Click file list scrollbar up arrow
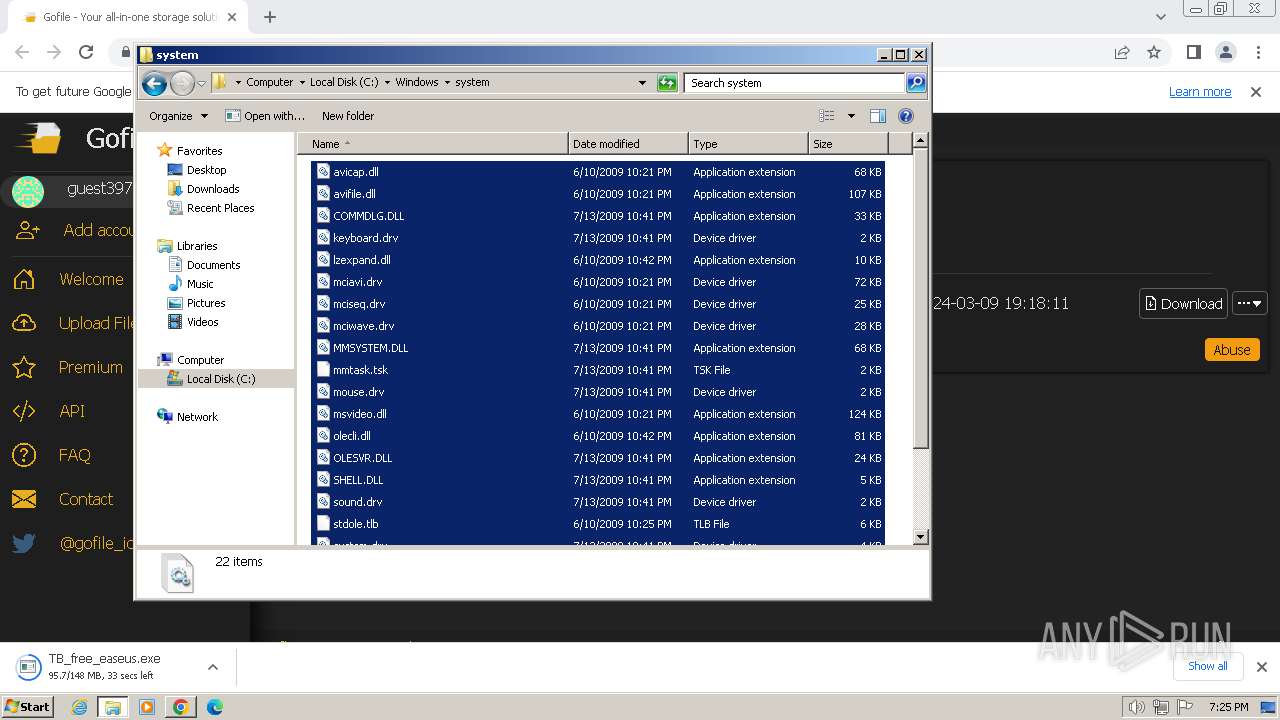Screen dimensions: 1280x720 921,141
